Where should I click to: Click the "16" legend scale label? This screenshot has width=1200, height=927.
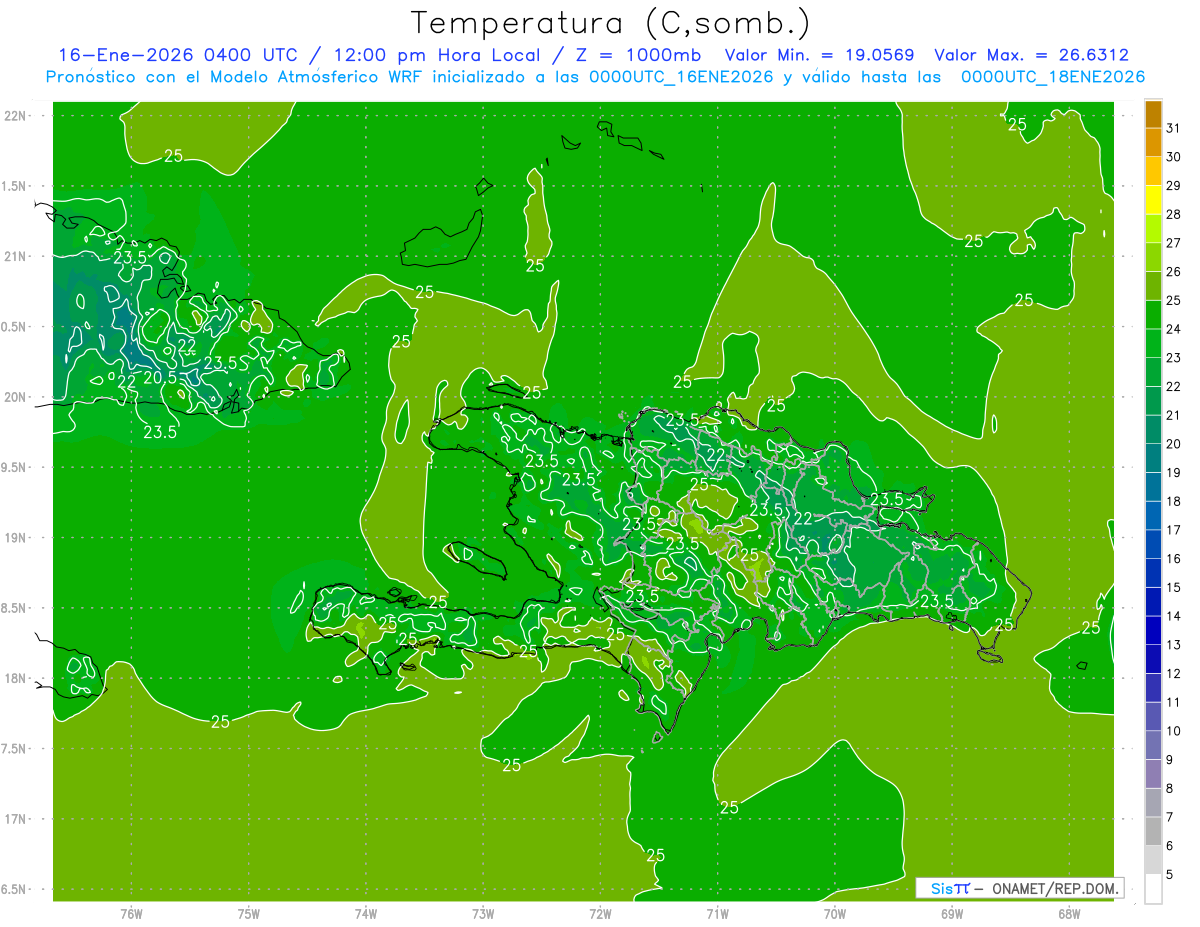coord(1174,559)
